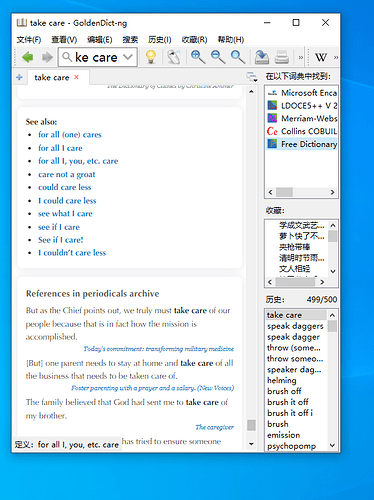The width and height of the screenshot is (374, 500).
Task: Click the light bulb toolbar icon
Action: point(151,57)
